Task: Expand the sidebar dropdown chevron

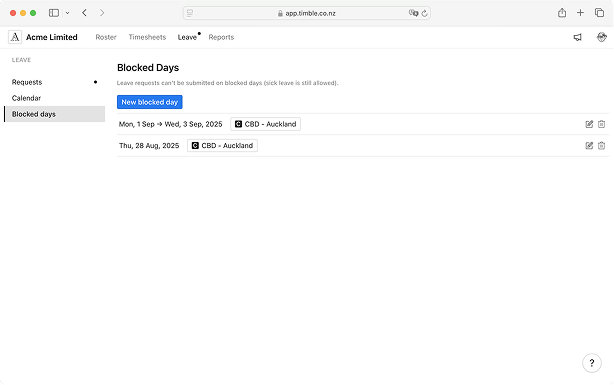Action: pos(67,13)
